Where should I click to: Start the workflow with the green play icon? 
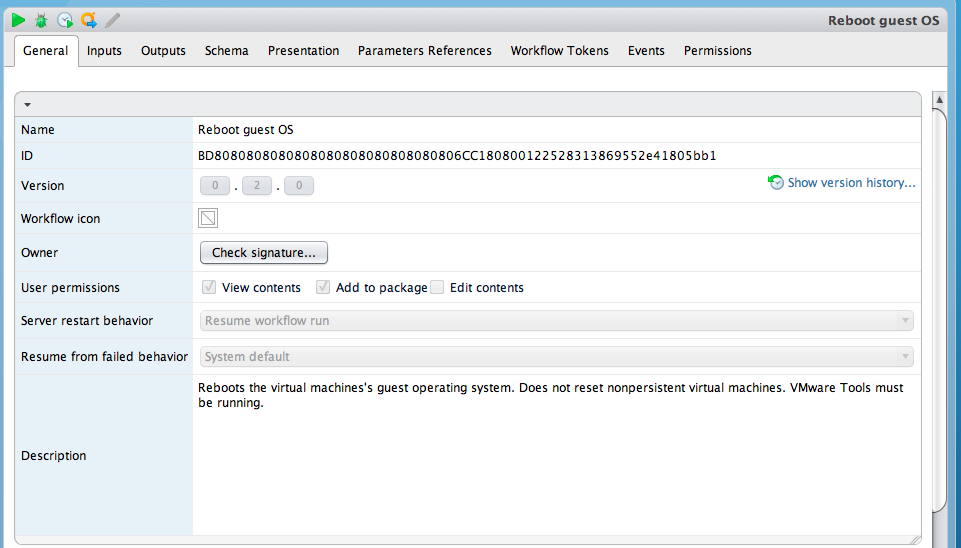(18, 20)
